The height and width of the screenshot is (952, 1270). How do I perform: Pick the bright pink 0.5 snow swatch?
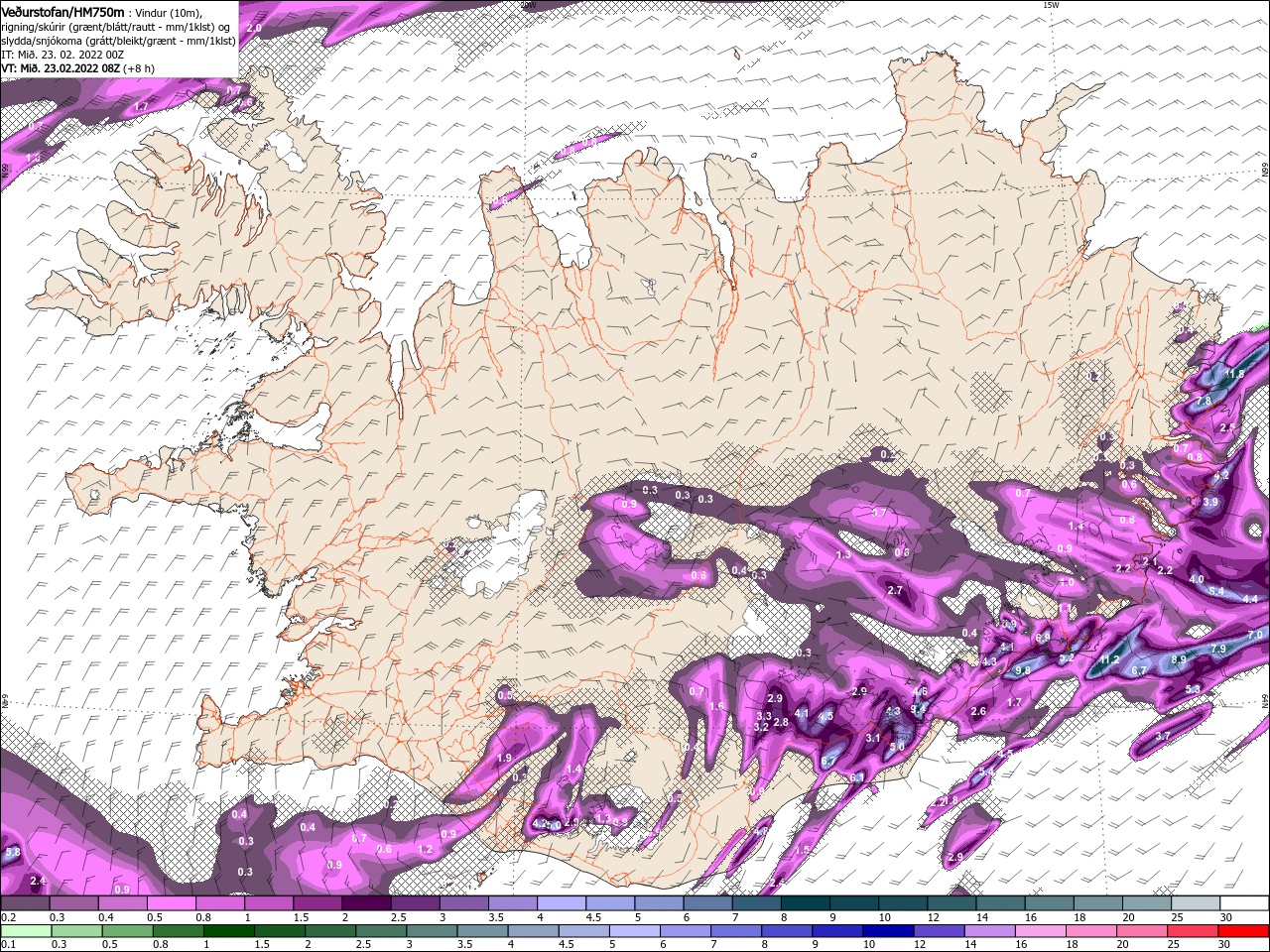click(x=171, y=903)
